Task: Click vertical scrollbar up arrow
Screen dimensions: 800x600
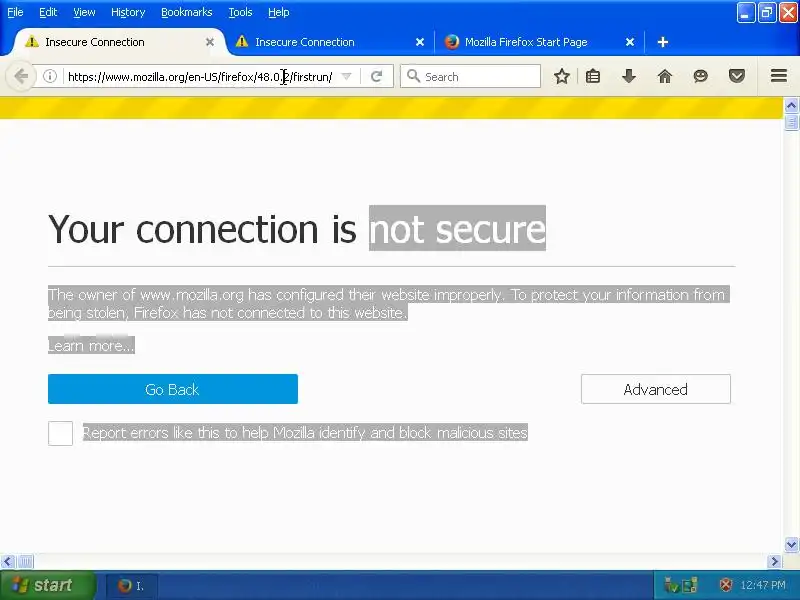Action: coord(791,106)
